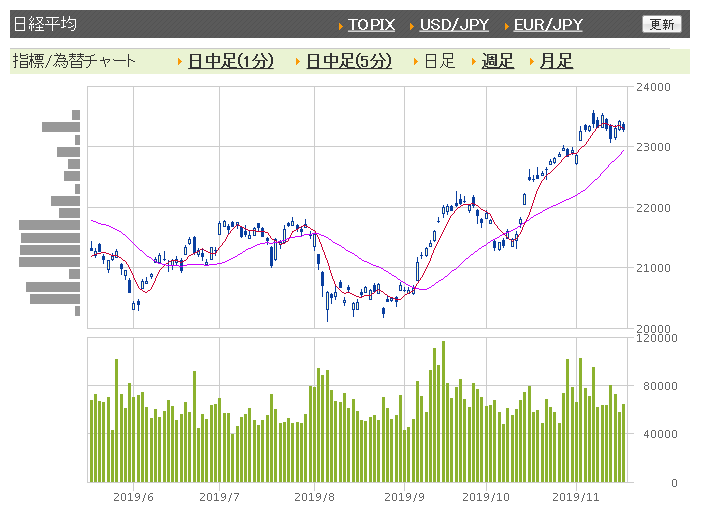Click the 2019/6 date axis label
Image resolution: width=701 pixels, height=525 pixels.
[133, 497]
